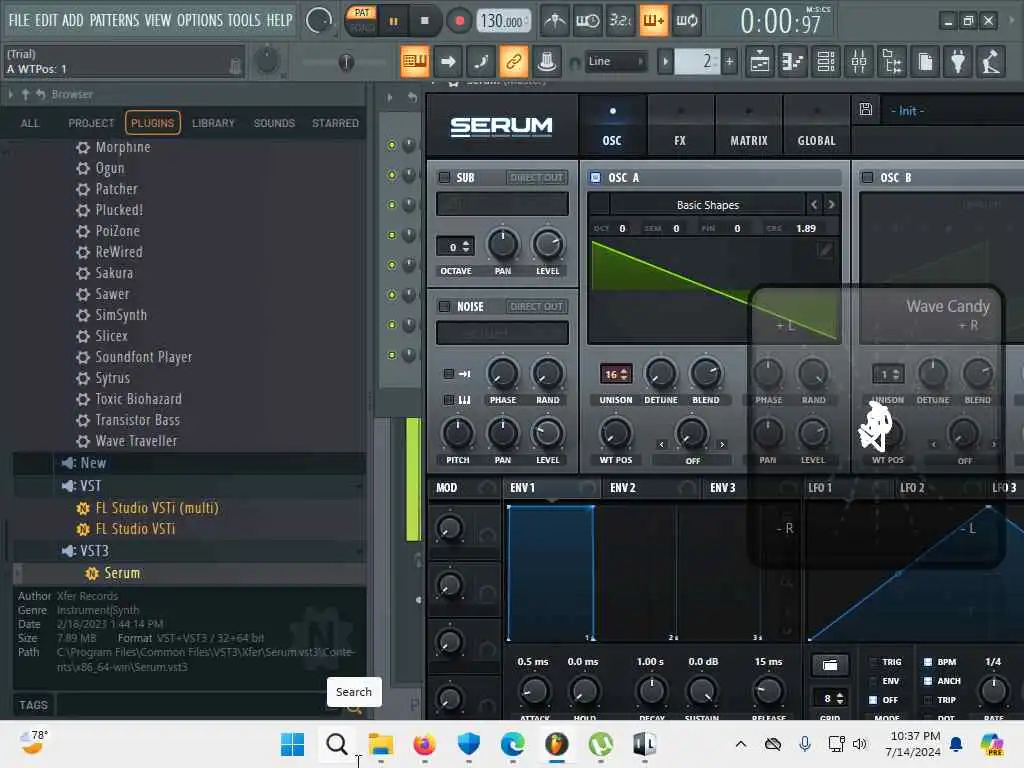Viewport: 1024px width, 768px height.
Task: Select next OSC A wavetable arrow
Action: pos(831,204)
